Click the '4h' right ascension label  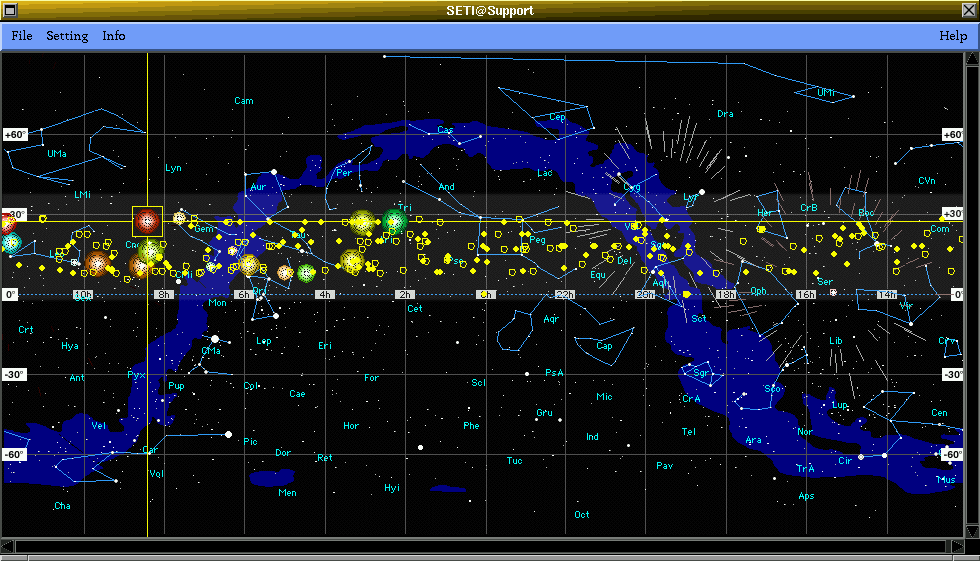click(x=324, y=295)
